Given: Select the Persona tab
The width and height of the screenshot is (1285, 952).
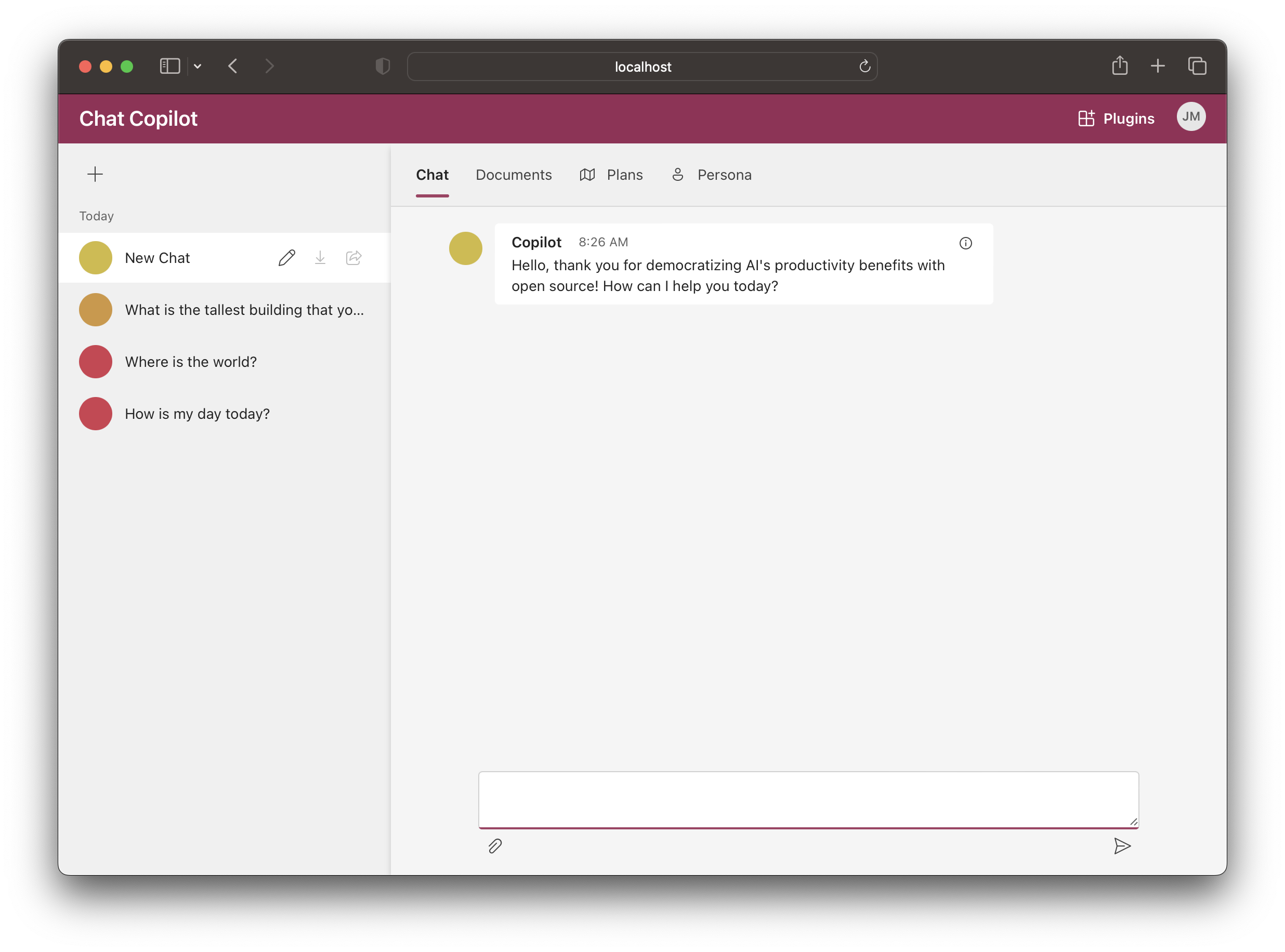Looking at the screenshot, I should pyautogui.click(x=712, y=175).
